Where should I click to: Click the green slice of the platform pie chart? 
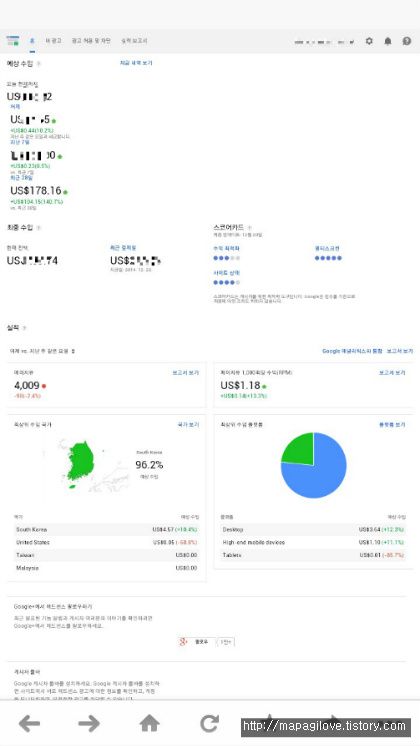click(301, 450)
